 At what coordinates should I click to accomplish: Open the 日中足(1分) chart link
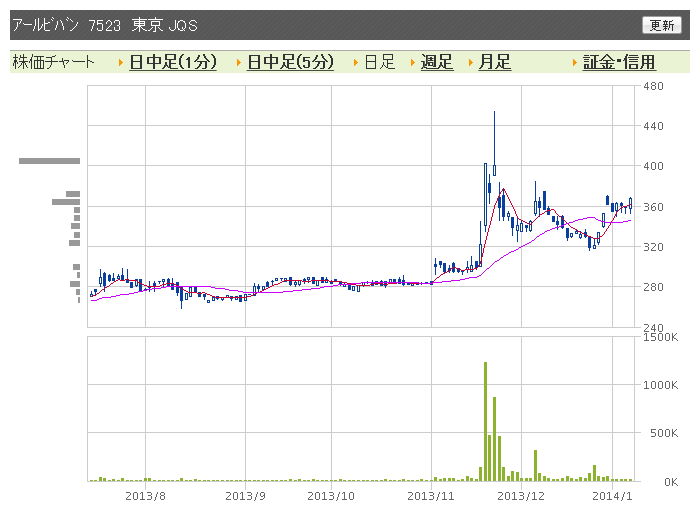173,62
